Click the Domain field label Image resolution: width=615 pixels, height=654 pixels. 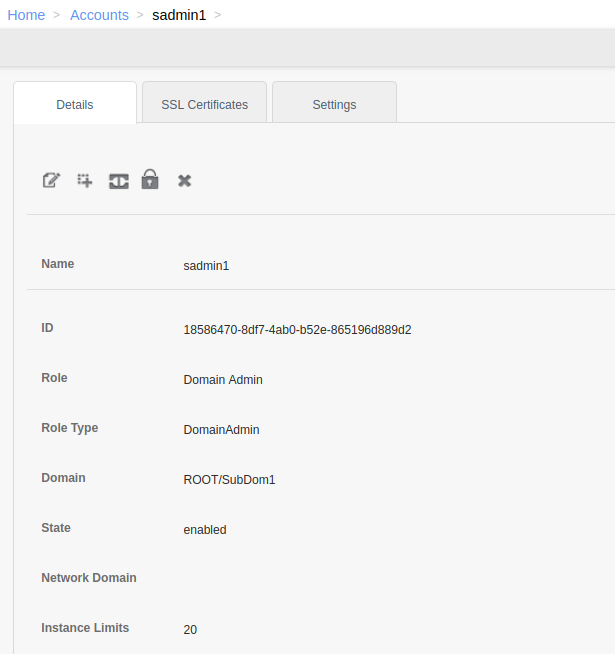(63, 478)
